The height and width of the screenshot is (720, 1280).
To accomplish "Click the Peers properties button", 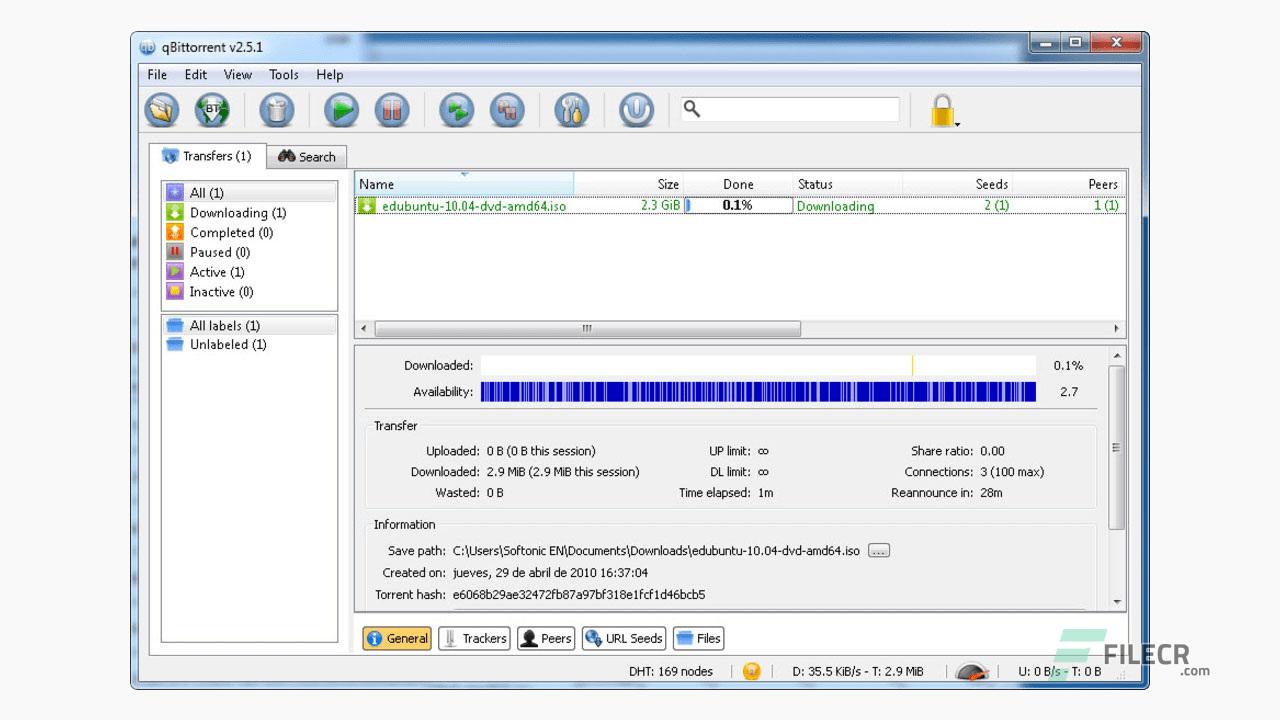I will point(546,638).
